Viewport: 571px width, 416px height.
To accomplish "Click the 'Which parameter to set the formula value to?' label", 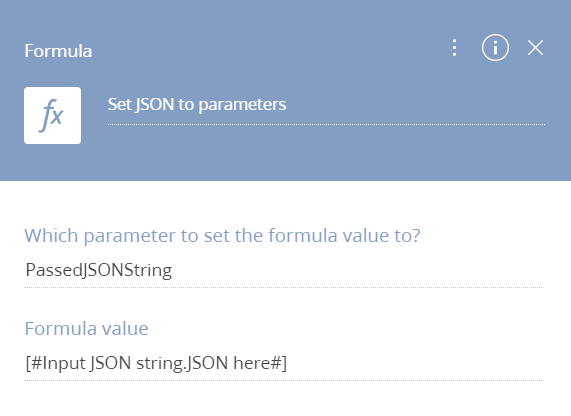I will [x=222, y=236].
